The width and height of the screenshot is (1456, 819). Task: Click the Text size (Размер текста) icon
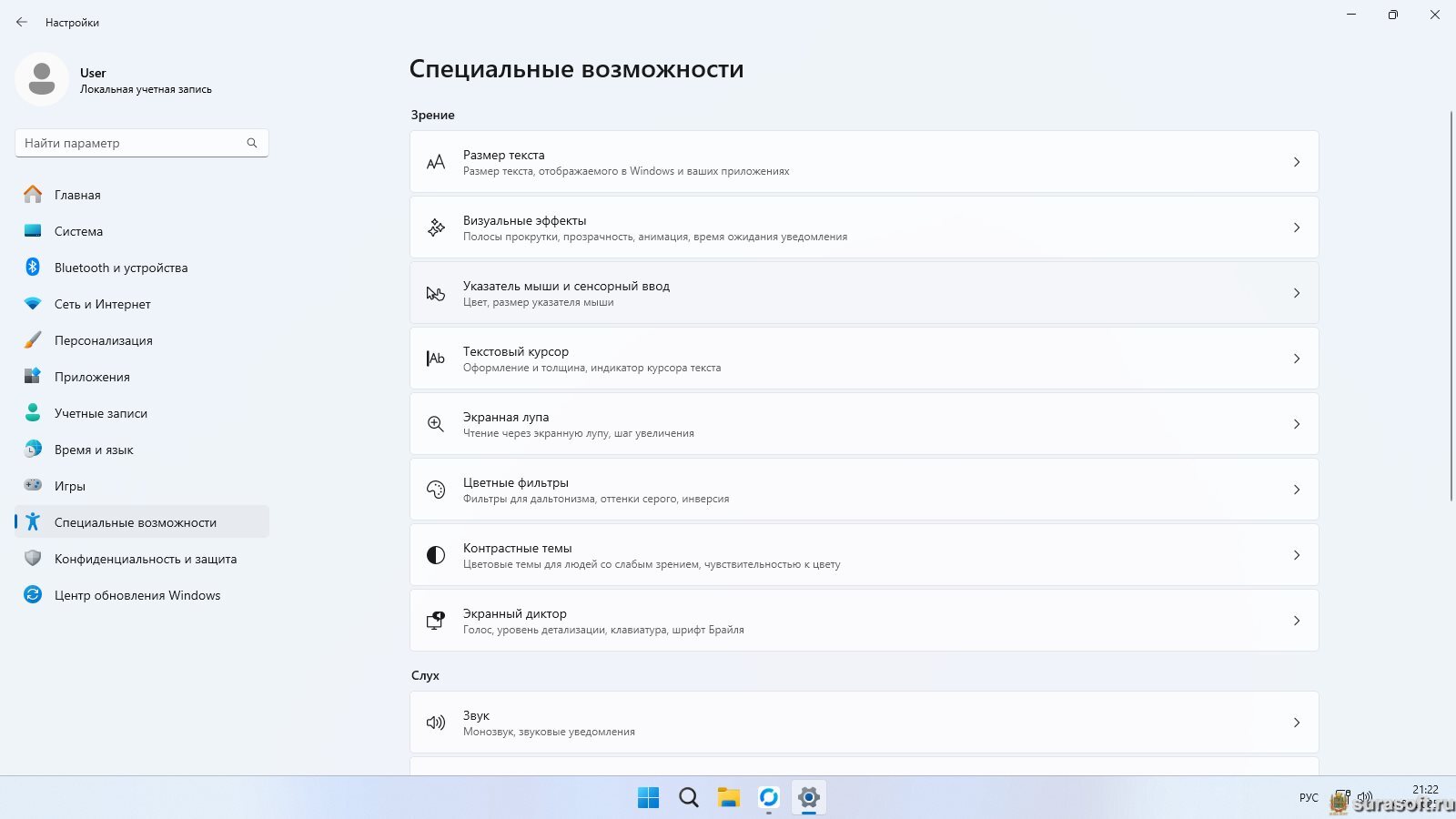tap(436, 162)
